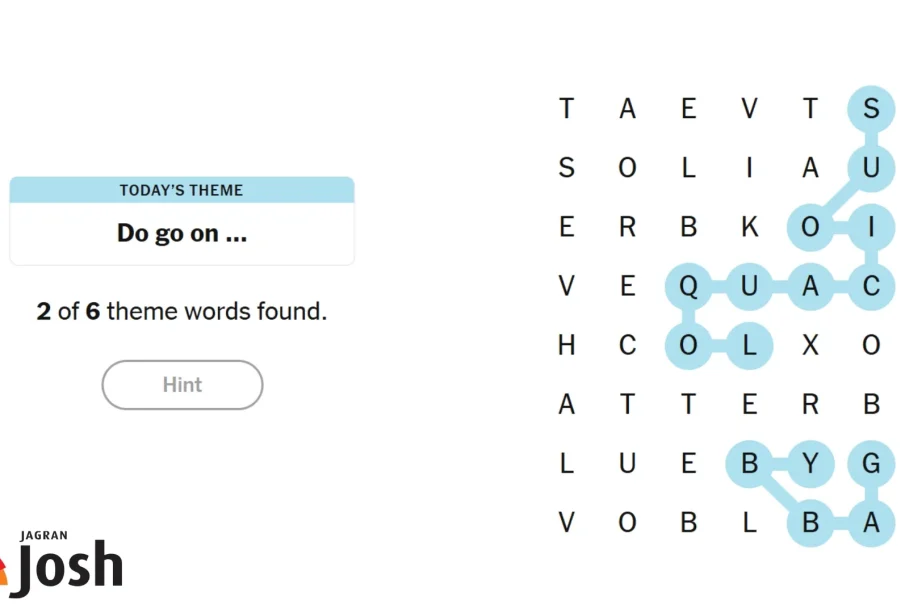
Task: Click the highlighted letter Y
Action: 810,464
